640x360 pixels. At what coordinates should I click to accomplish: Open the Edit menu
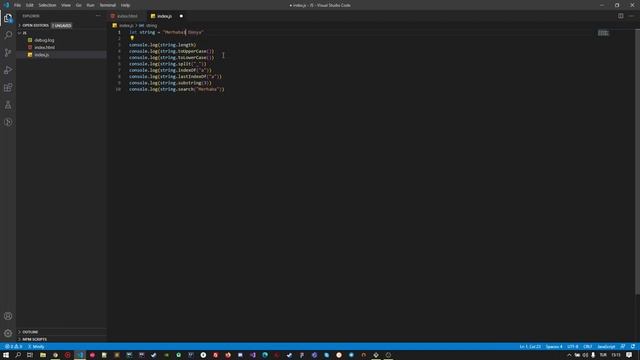30,5
